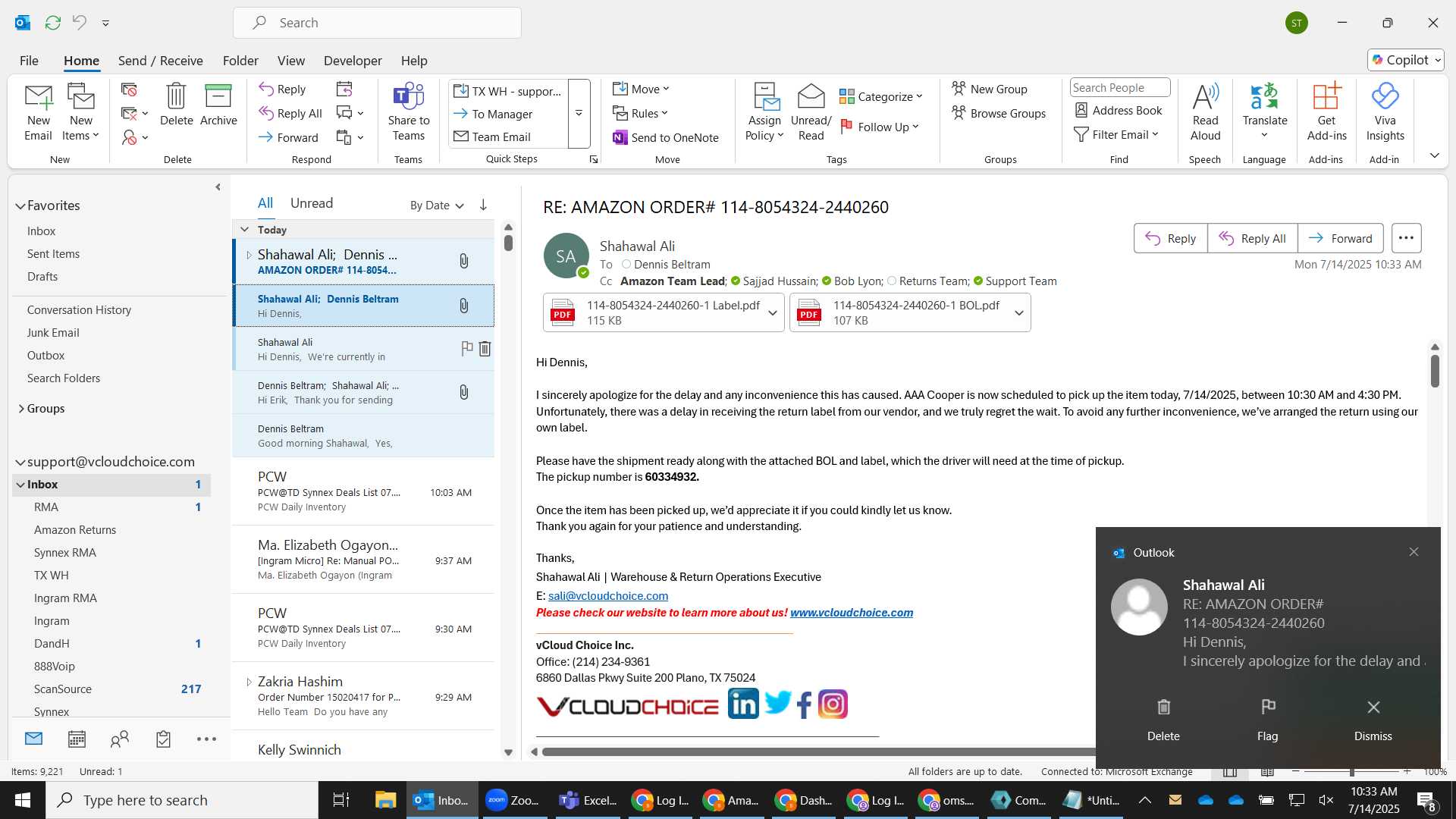Click the top Search box
Viewport: 1456px width, 819px height.
(x=377, y=23)
